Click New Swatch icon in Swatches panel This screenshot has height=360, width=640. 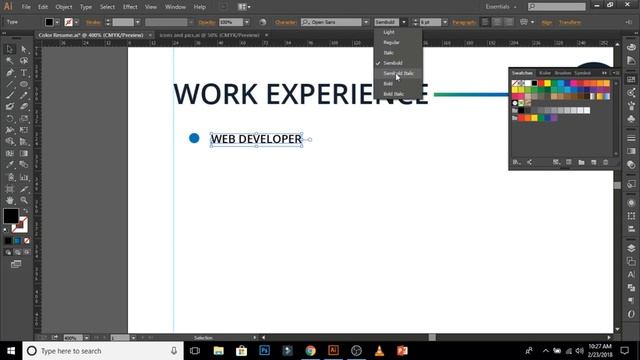(x=593, y=162)
